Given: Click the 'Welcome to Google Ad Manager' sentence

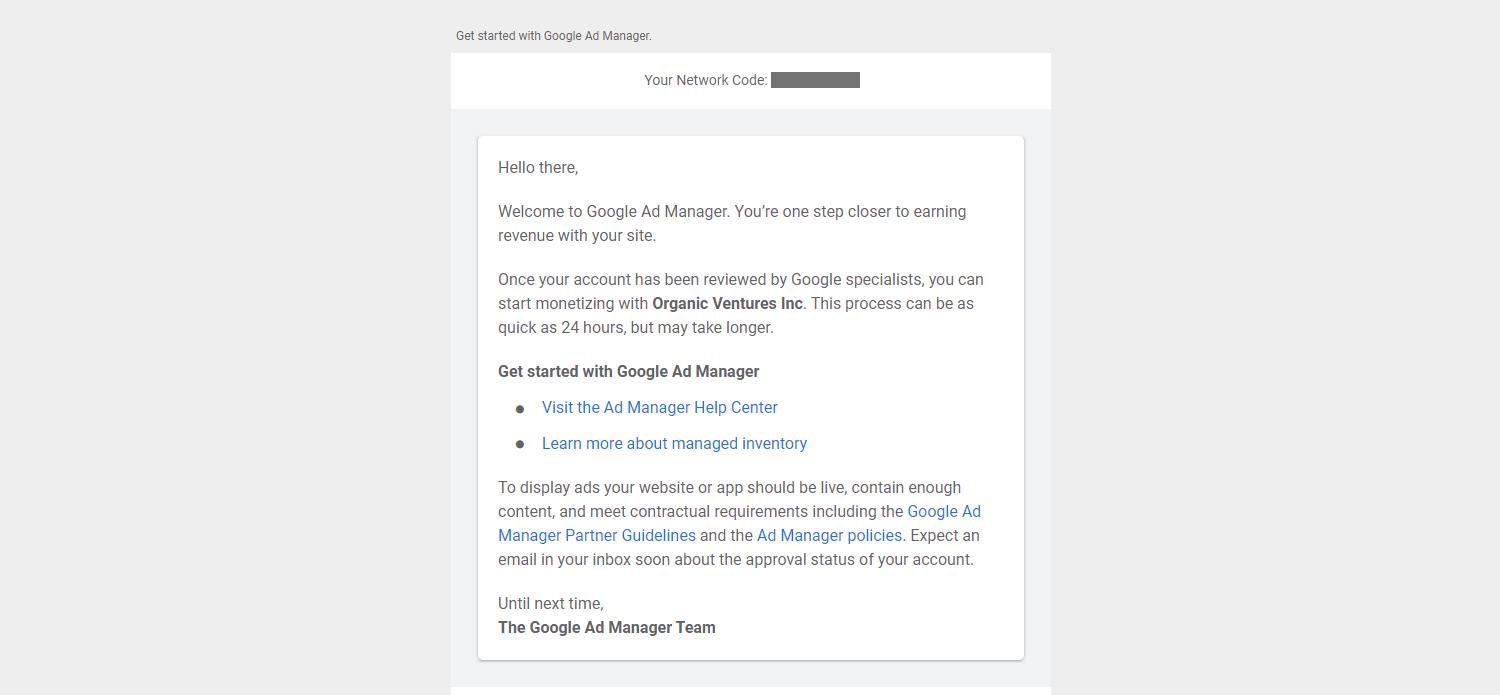Looking at the screenshot, I should click(613, 211).
